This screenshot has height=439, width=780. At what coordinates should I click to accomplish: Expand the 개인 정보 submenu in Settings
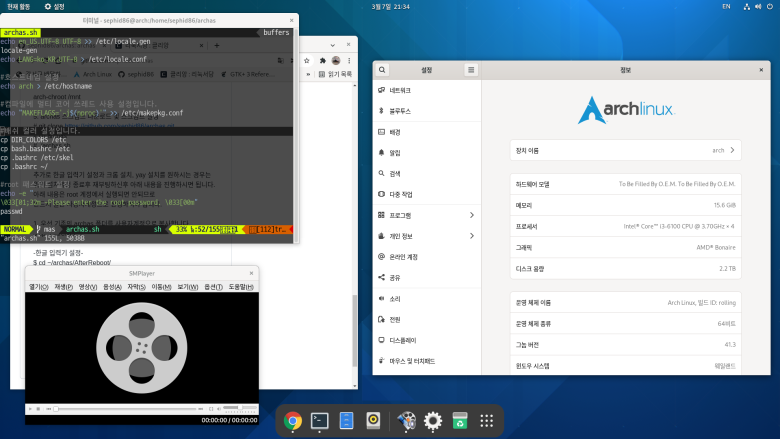coord(472,236)
